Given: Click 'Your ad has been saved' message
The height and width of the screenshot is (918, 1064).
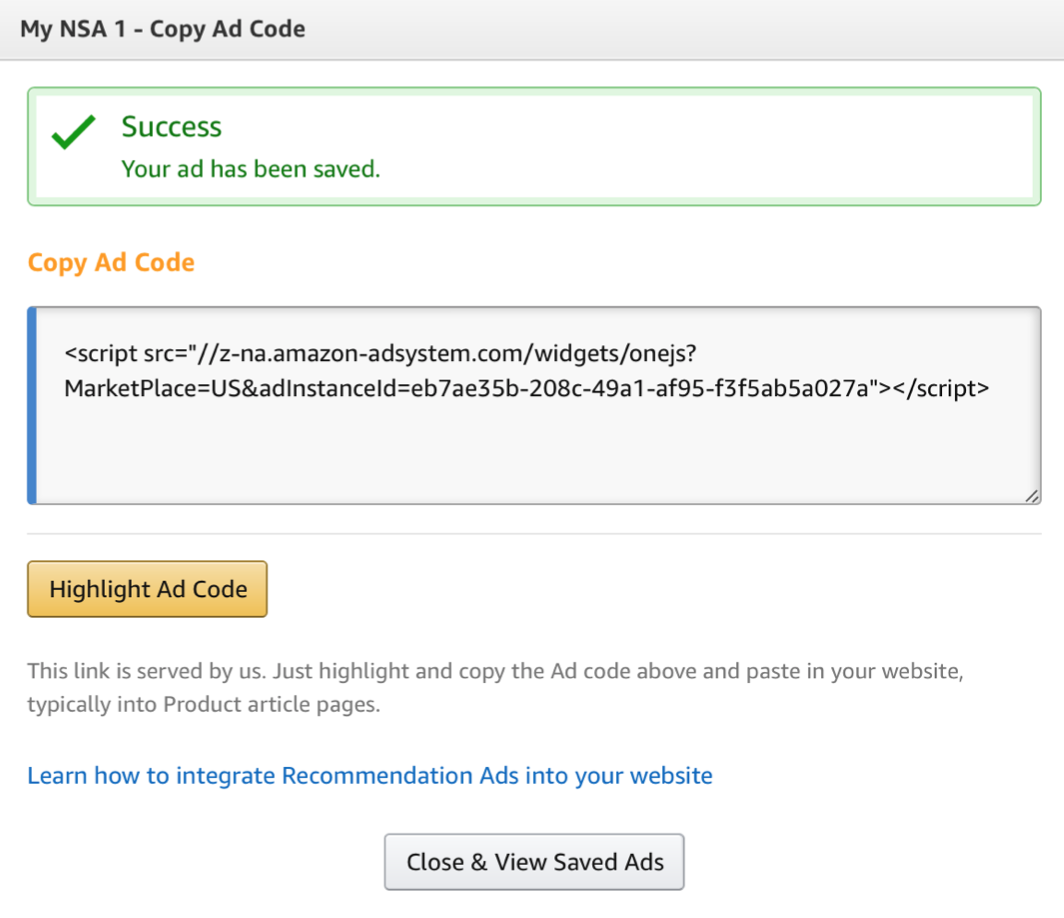Looking at the screenshot, I should [250, 169].
